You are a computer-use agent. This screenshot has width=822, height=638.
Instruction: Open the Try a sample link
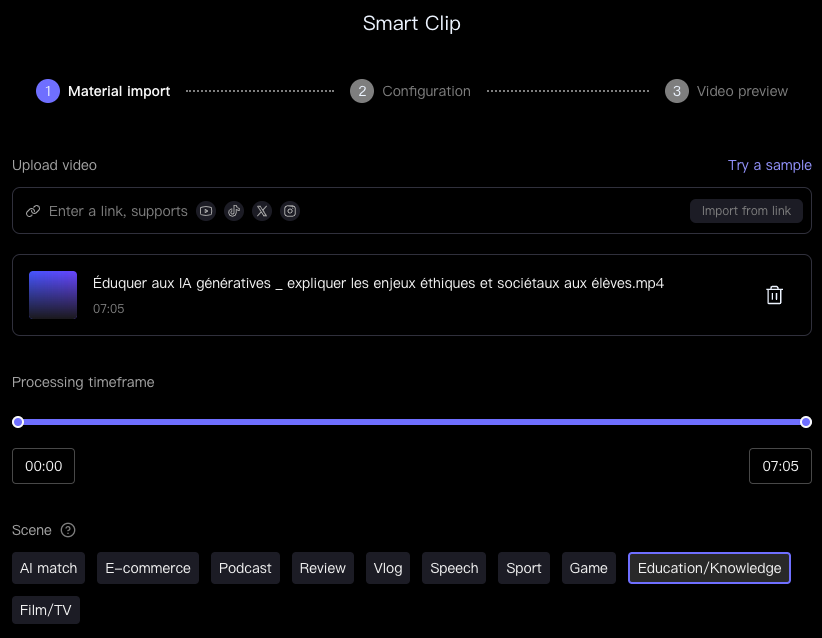point(769,165)
